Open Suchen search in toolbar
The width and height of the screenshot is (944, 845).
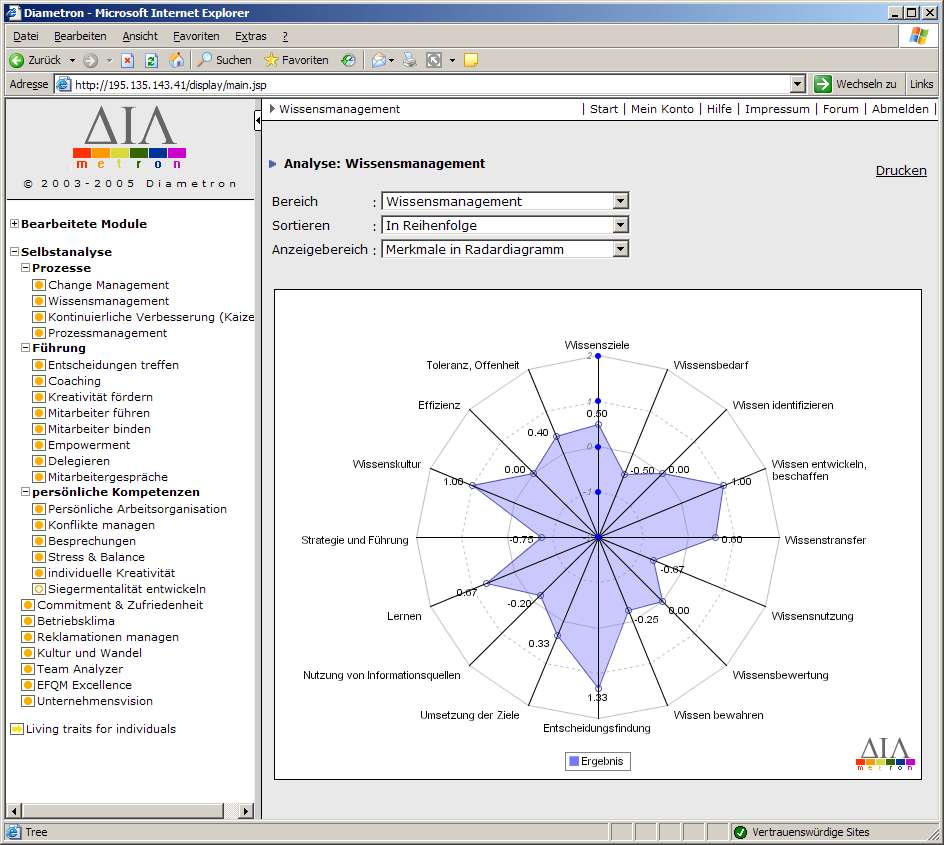coord(225,60)
